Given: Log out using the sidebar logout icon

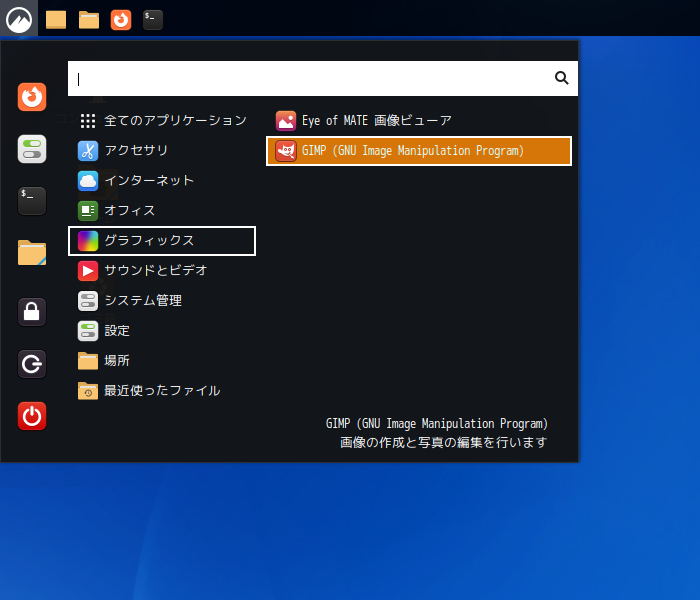Looking at the screenshot, I should coord(32,364).
